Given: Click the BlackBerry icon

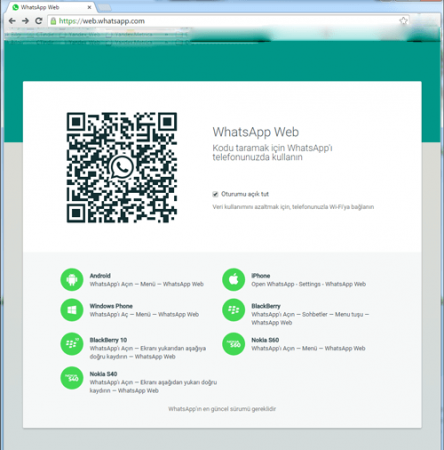Looking at the screenshot, I should coord(234,310).
